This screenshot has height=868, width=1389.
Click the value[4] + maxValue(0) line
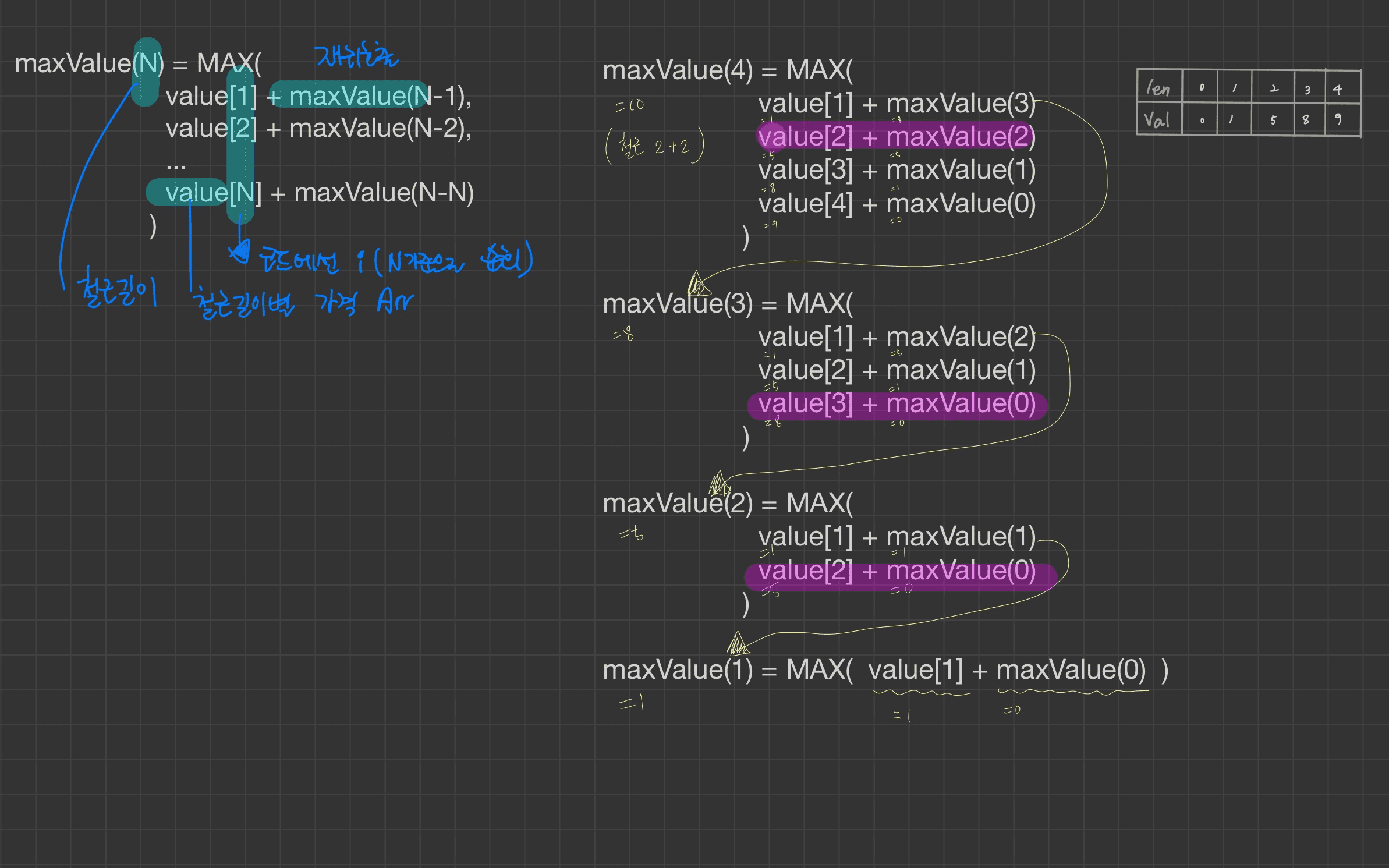[x=897, y=204]
